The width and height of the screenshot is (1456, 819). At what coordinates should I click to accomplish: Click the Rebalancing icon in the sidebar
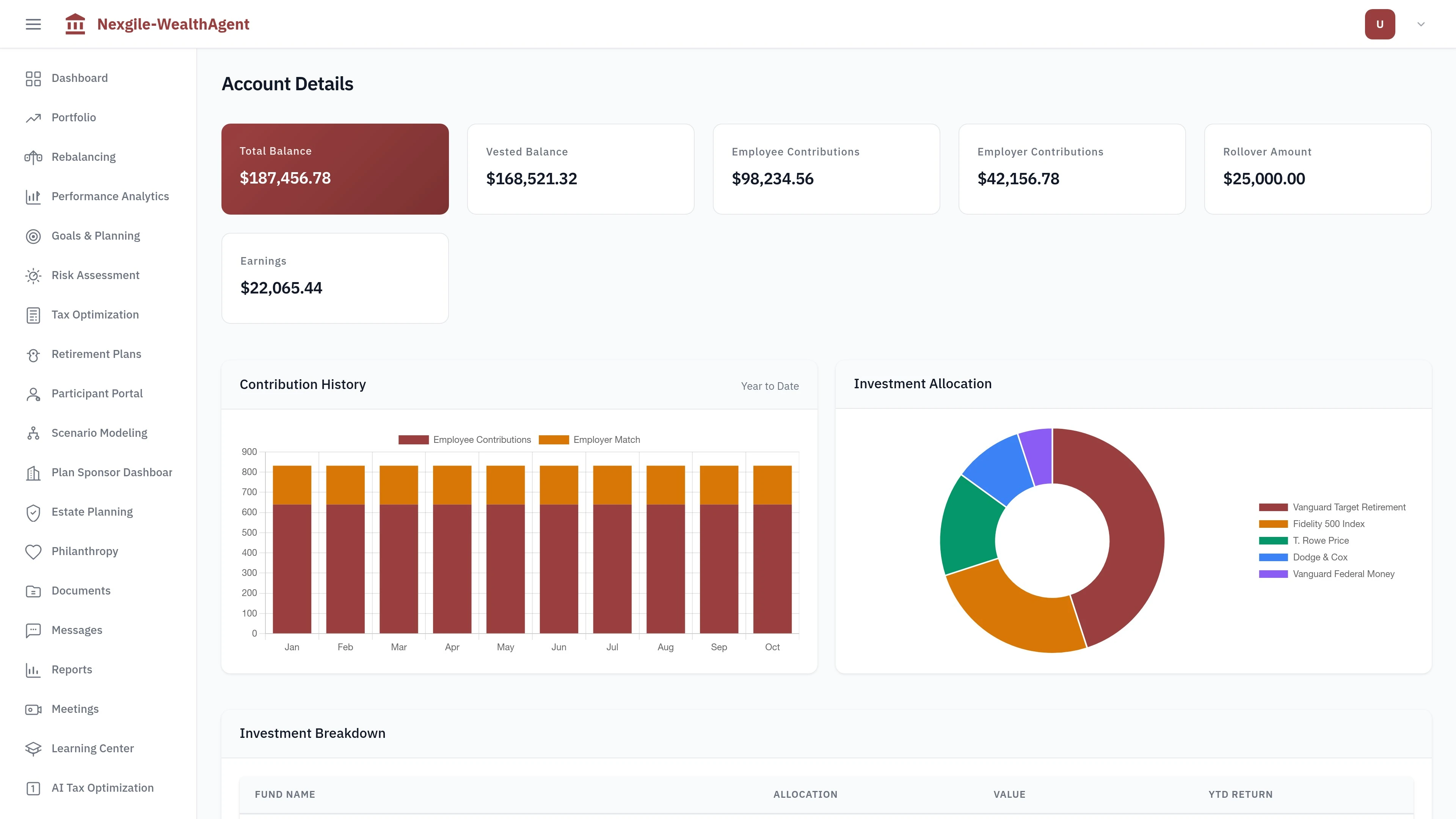point(33,157)
